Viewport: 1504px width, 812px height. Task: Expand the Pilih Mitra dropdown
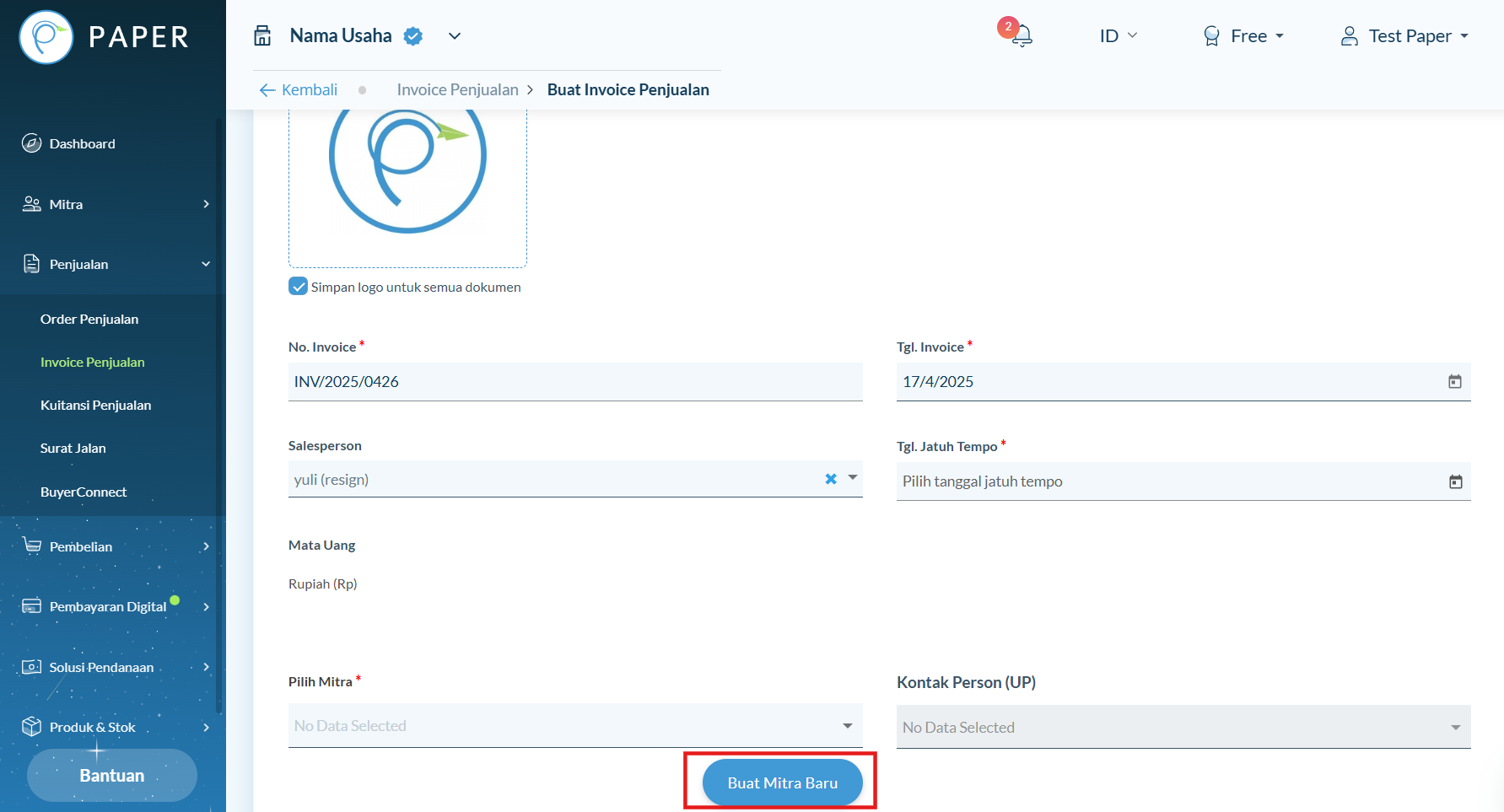[575, 726]
